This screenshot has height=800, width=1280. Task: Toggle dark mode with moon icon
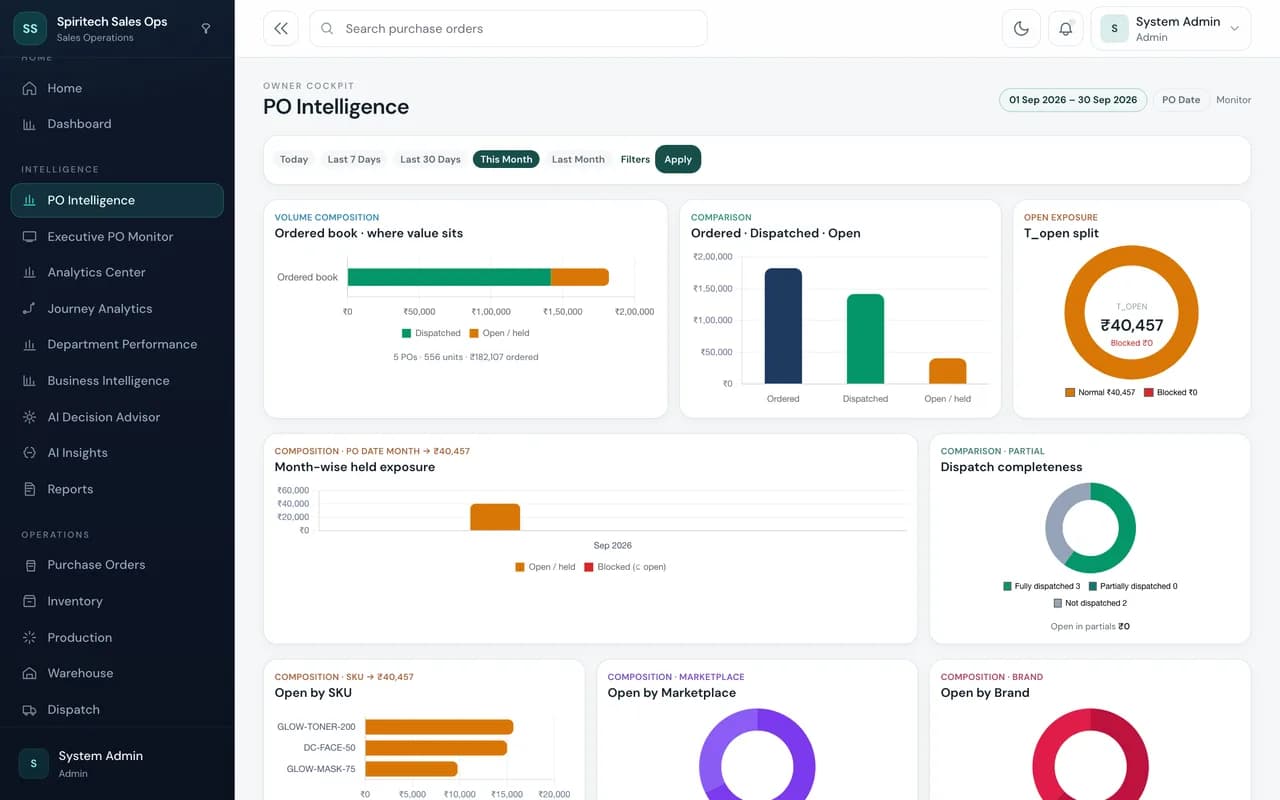click(x=1021, y=29)
